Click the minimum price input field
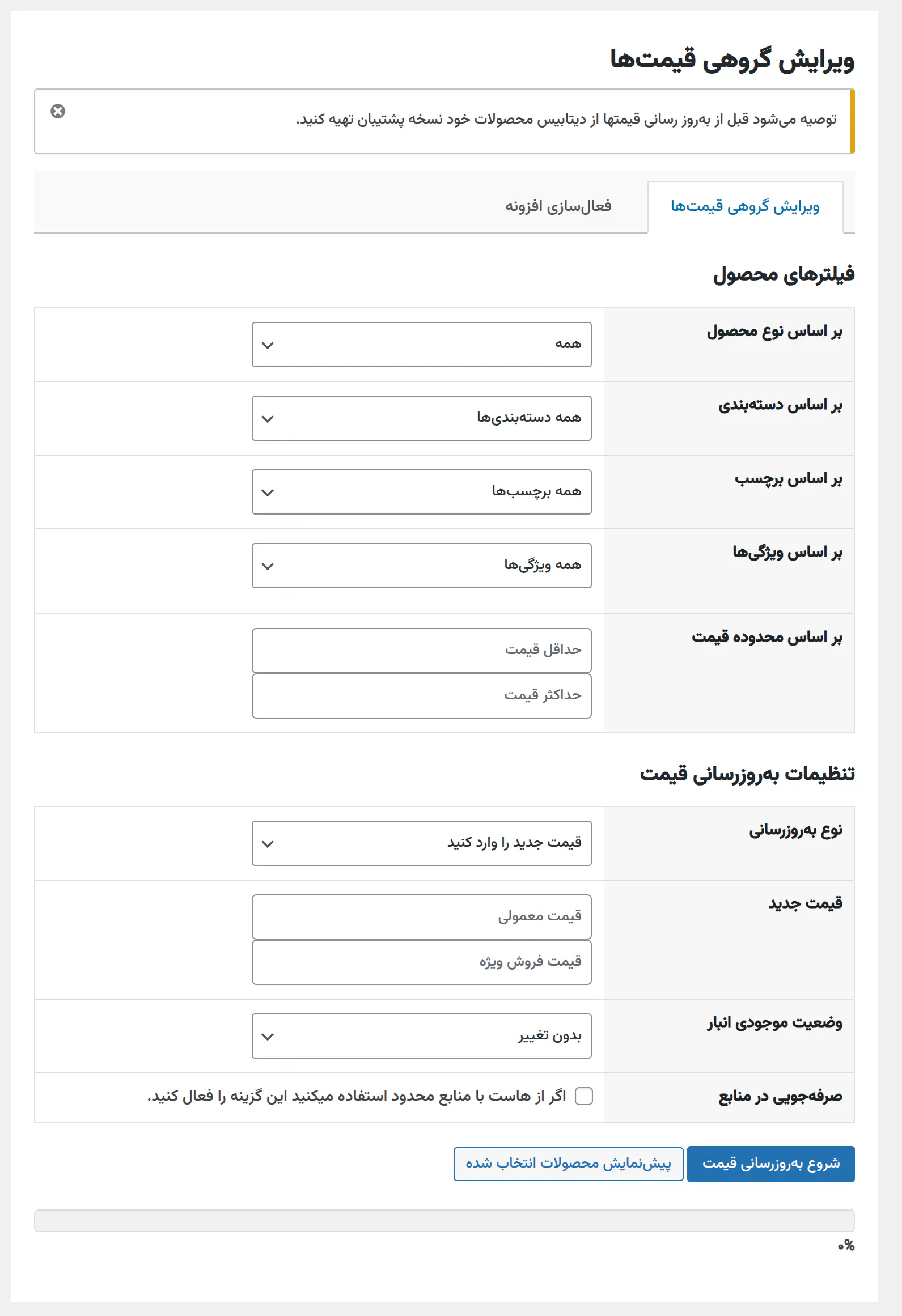The width and height of the screenshot is (902, 1316). click(422, 650)
